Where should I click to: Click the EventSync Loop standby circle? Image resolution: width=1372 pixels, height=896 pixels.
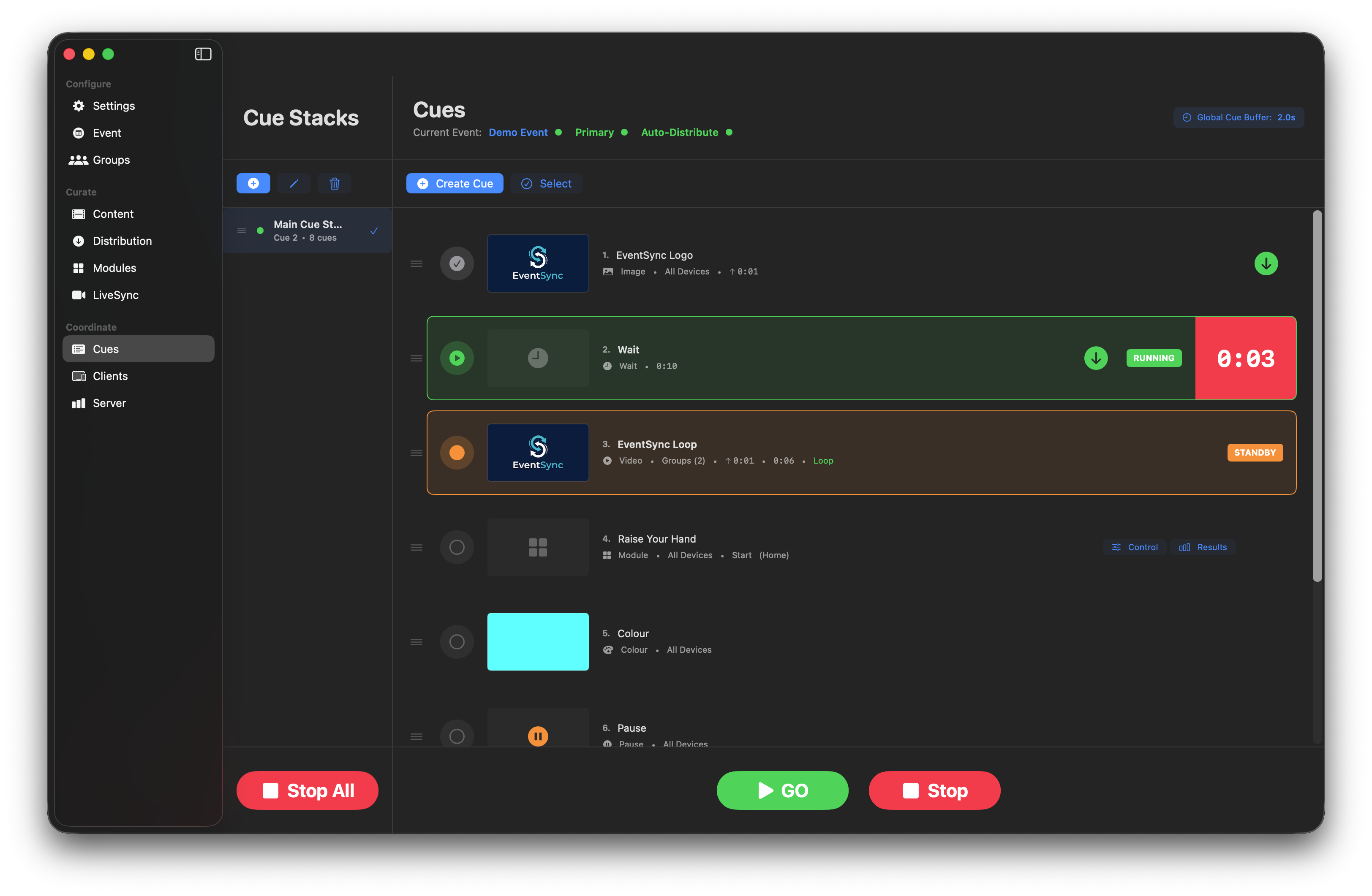coord(457,453)
